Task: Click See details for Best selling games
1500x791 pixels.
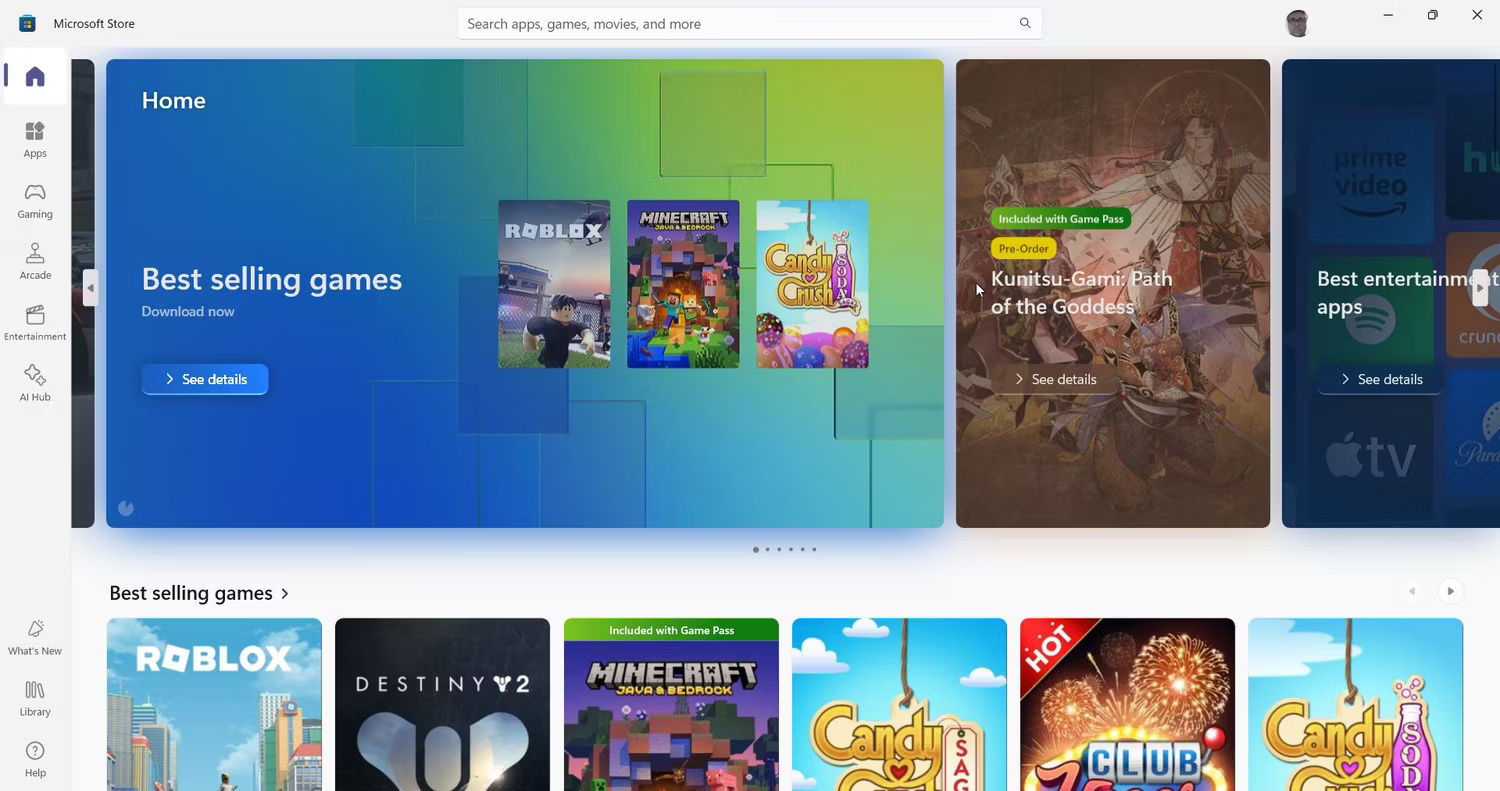Action: pyautogui.click(x=205, y=379)
